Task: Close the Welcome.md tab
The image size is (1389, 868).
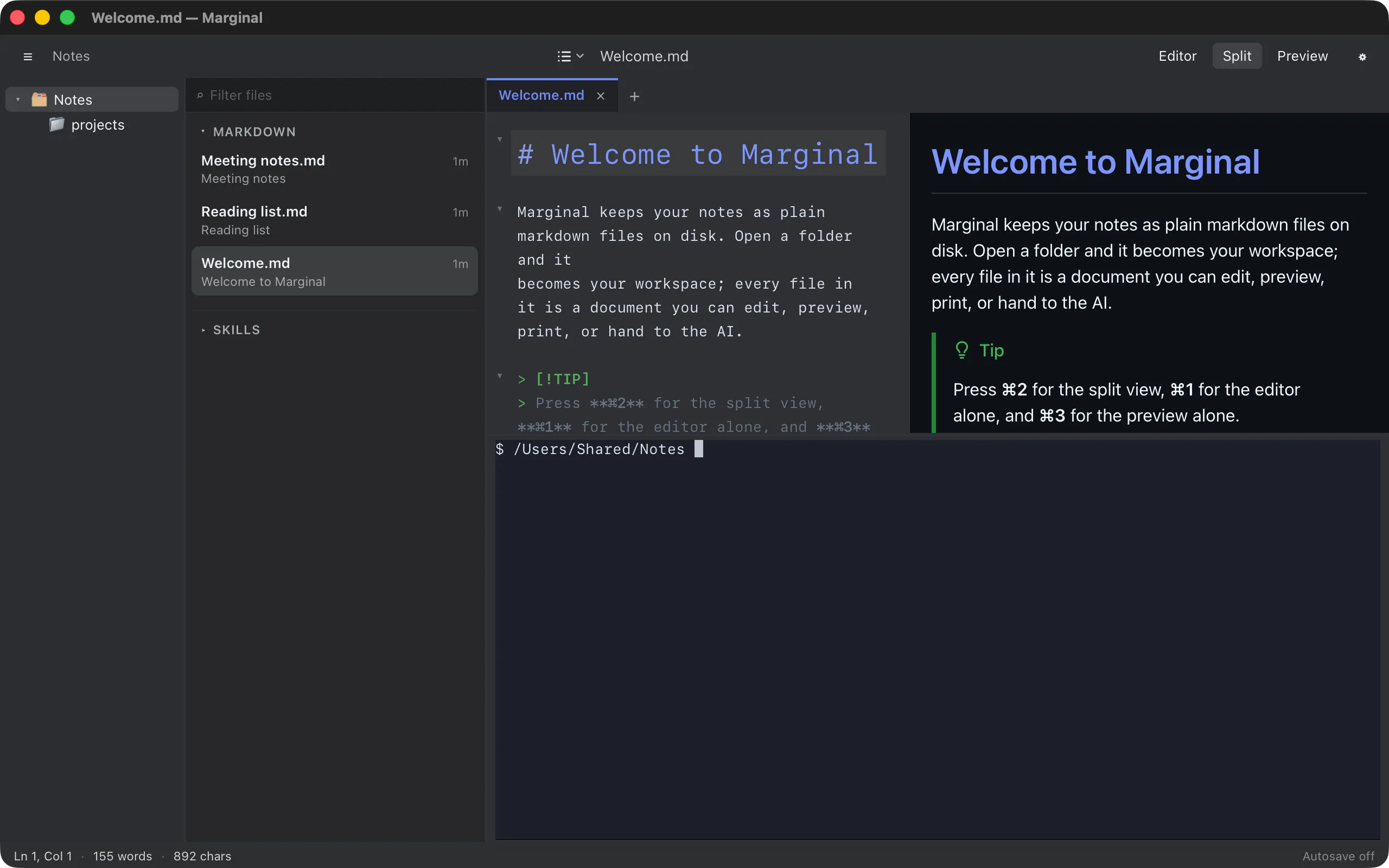Action: tap(601, 96)
